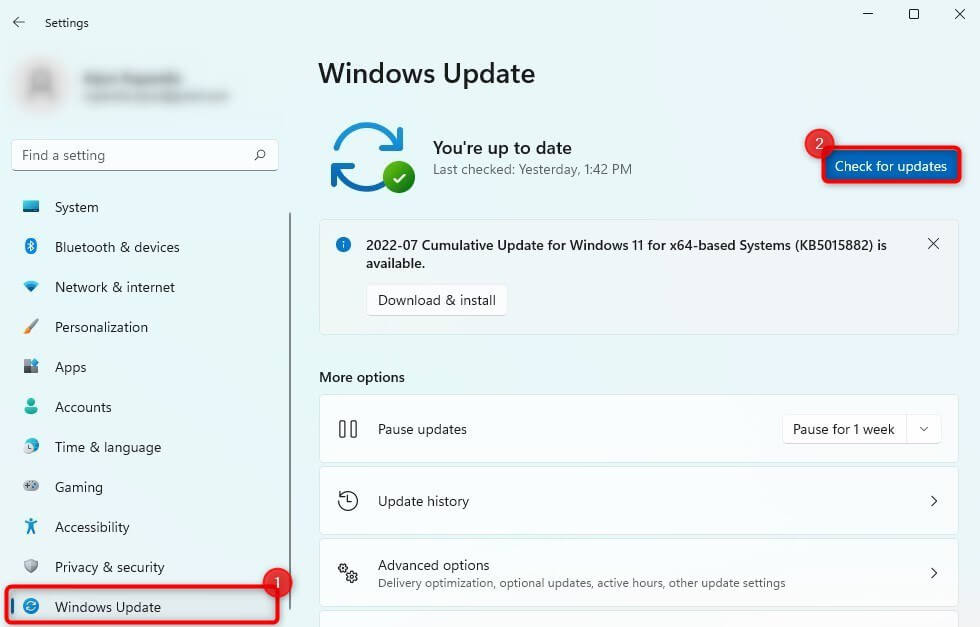Screen dimensions: 980x627
Task: Click the Gaming controller icon
Action: [x=31, y=486]
